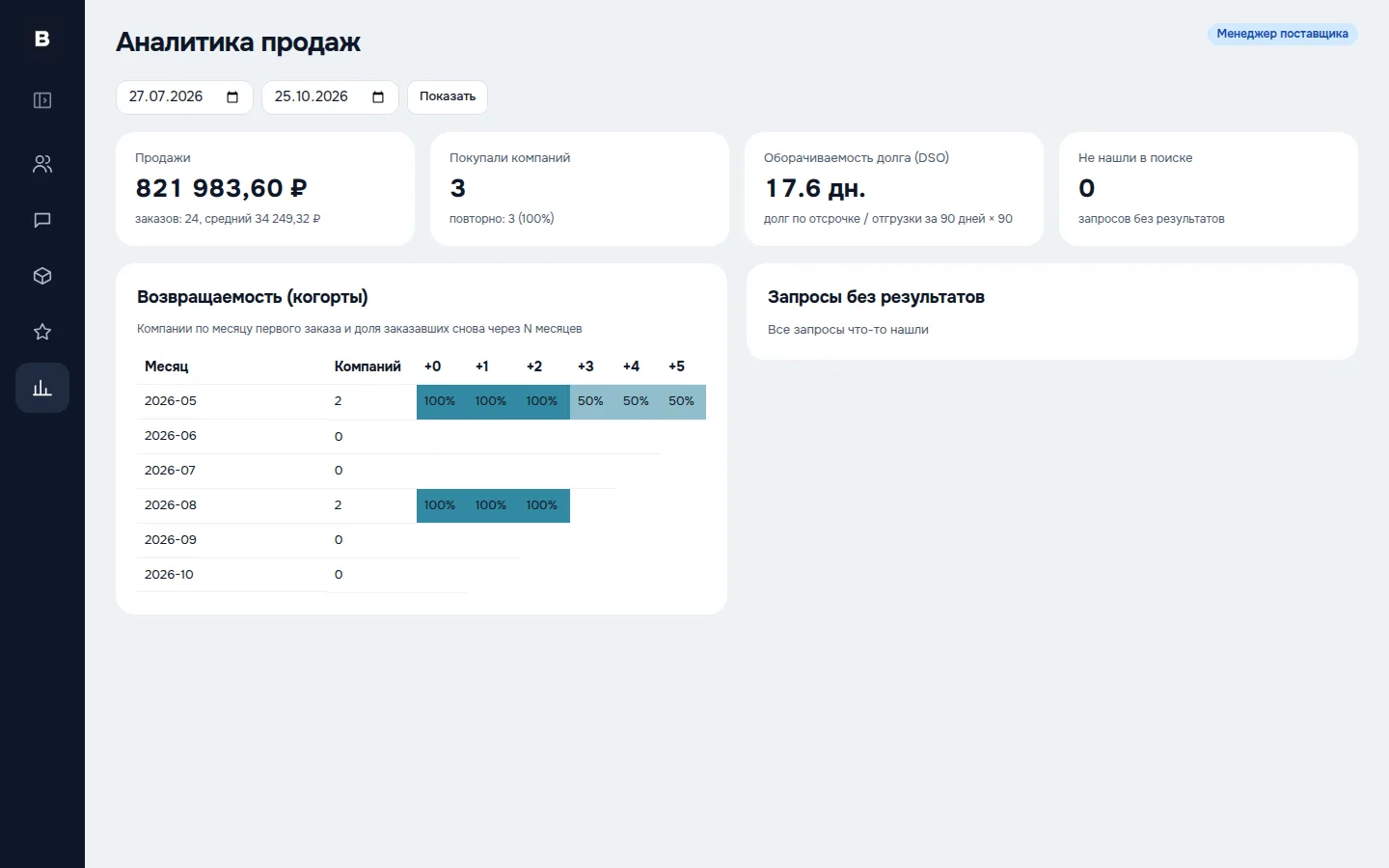1389x868 pixels.
Task: Open calendar picker for start date 27.07.2026
Action: [x=232, y=96]
